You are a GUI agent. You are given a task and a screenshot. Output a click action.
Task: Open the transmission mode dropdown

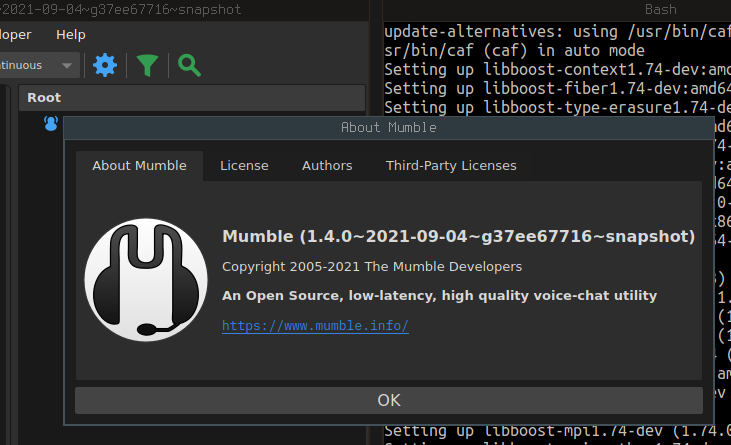(x=40, y=65)
